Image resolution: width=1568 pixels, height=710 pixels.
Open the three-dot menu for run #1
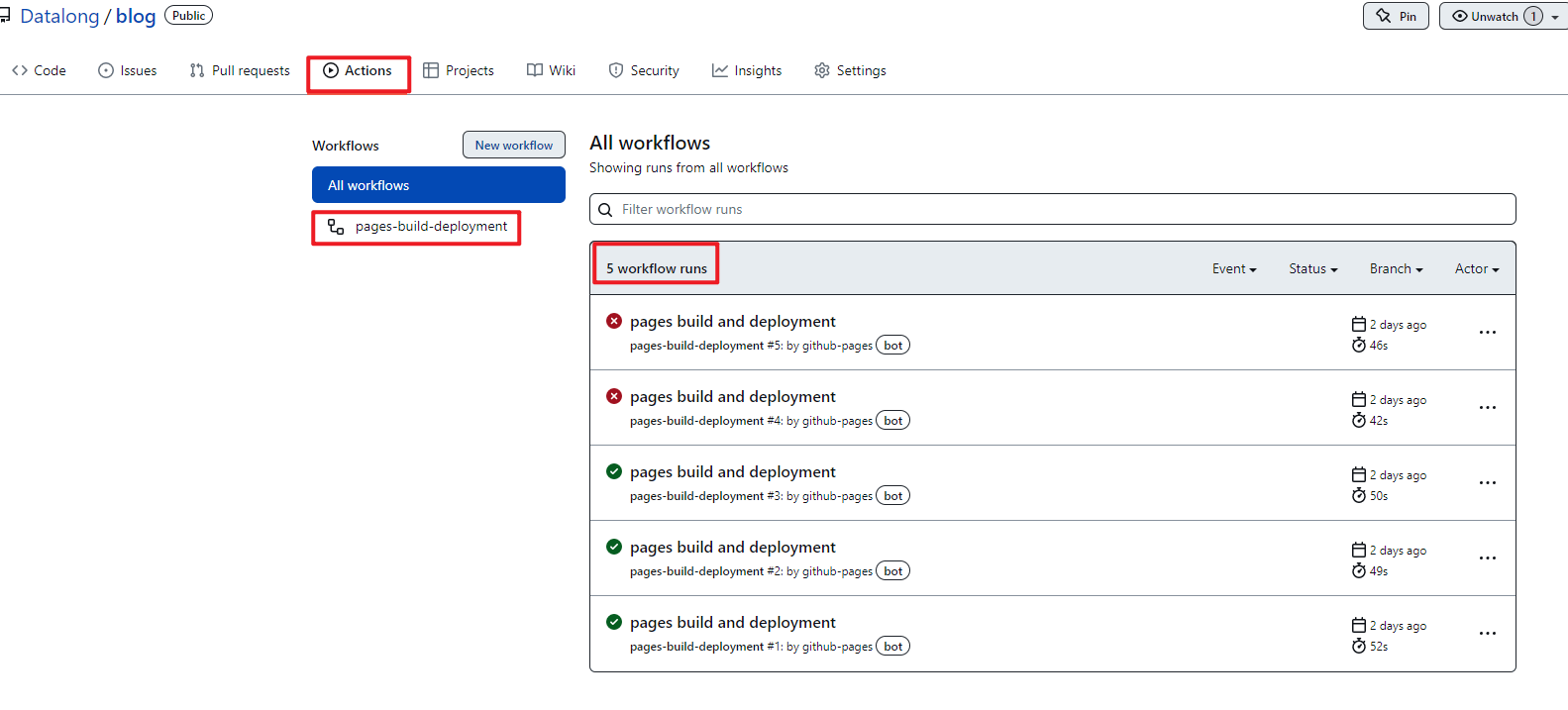click(1488, 634)
